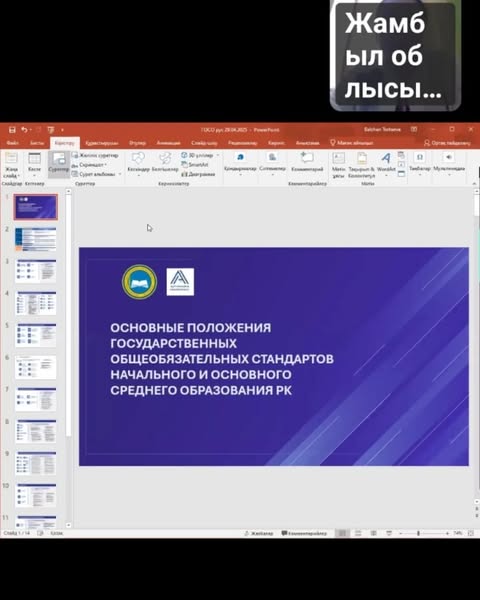480x600 pixels.
Task: Switch to Slide Sorter view
Action: 358,533
